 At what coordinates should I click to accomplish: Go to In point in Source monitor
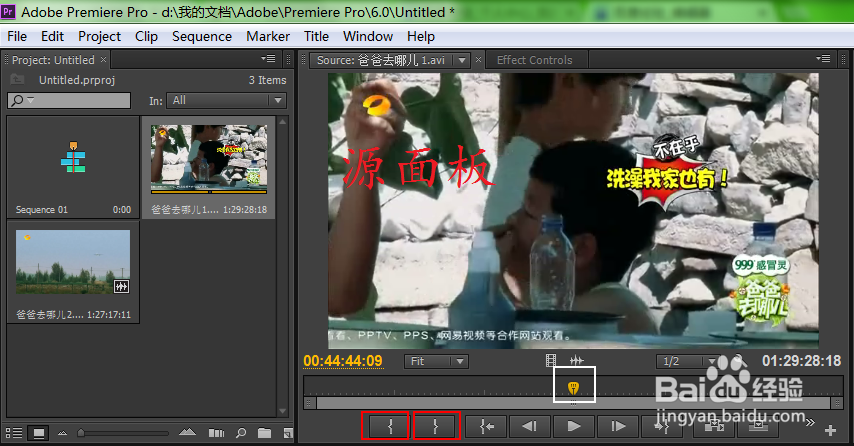pyautogui.click(x=486, y=426)
